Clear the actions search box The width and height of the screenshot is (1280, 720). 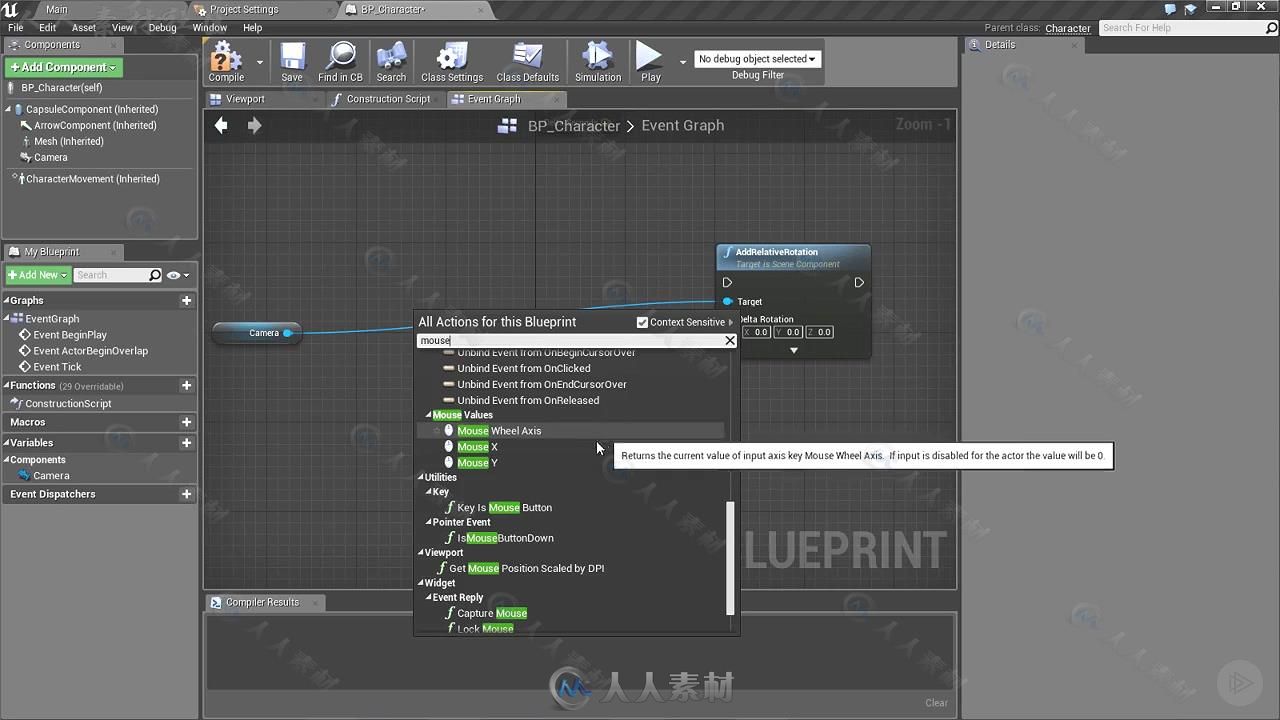[x=730, y=341]
